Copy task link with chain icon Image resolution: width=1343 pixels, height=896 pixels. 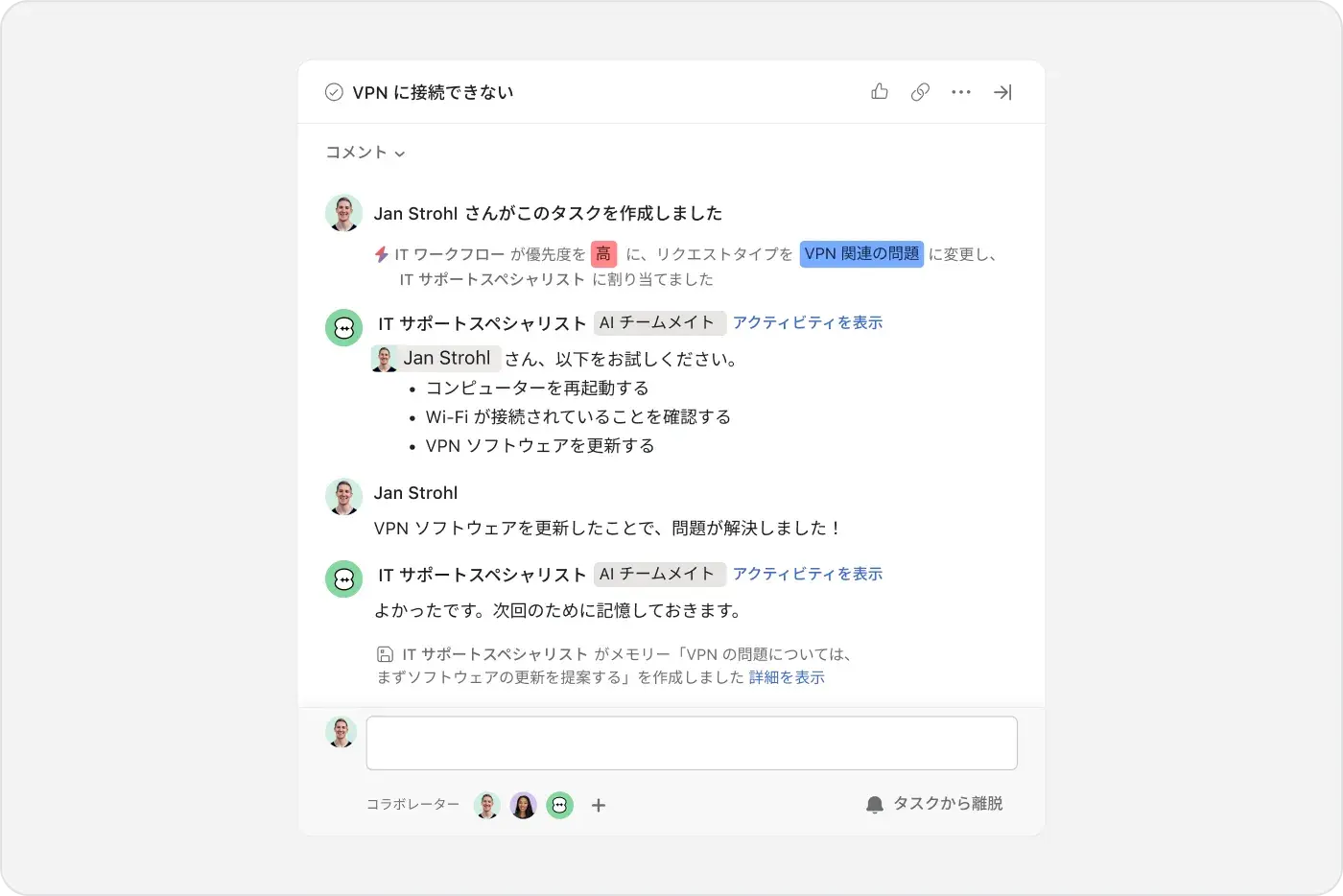pos(920,92)
